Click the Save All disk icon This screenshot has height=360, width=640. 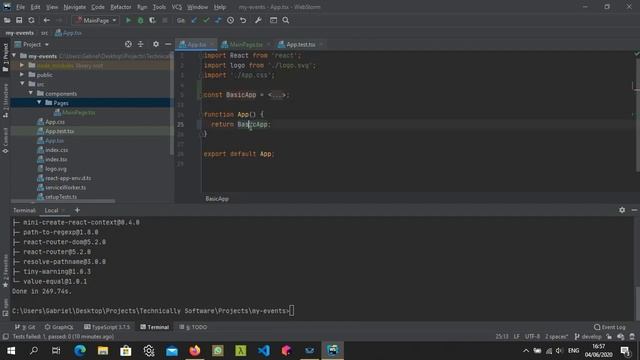tap(19, 20)
